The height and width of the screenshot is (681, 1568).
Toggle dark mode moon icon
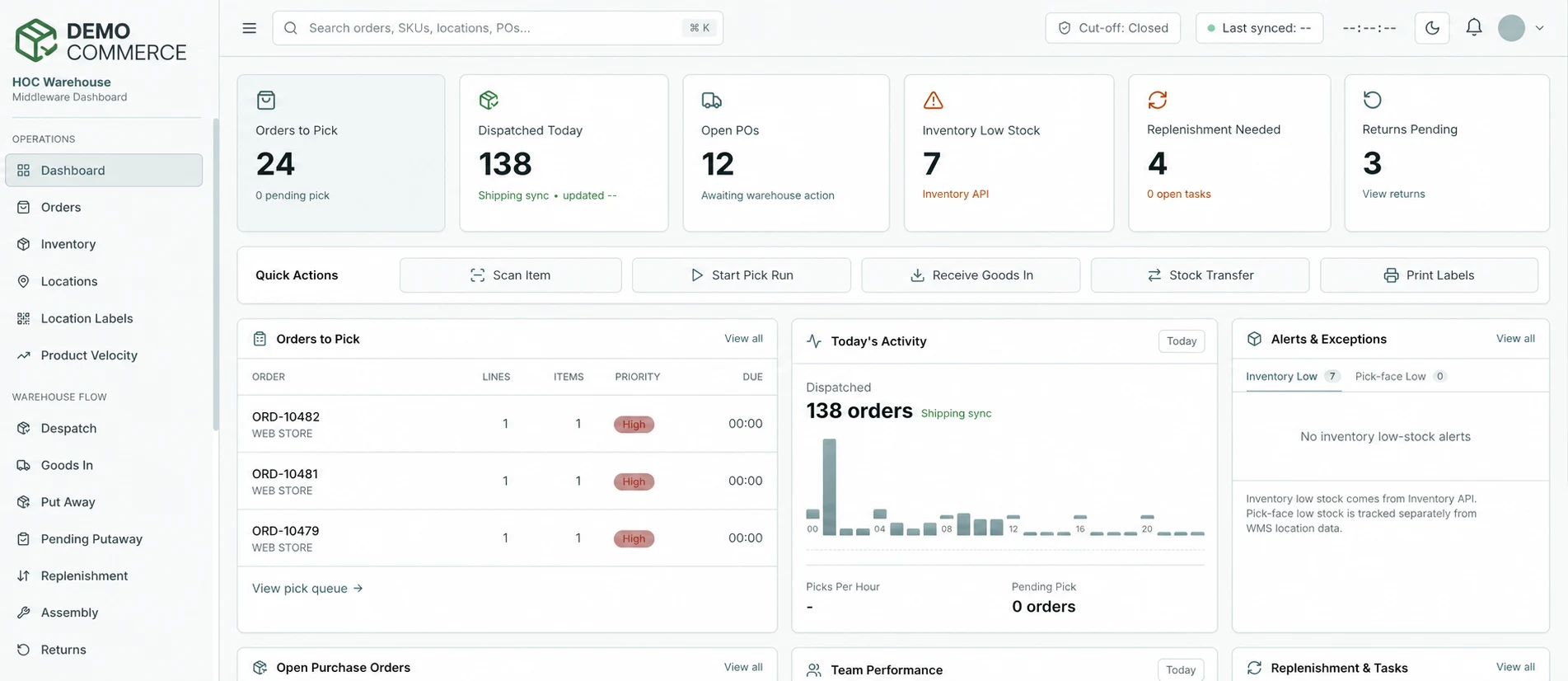point(1432,28)
